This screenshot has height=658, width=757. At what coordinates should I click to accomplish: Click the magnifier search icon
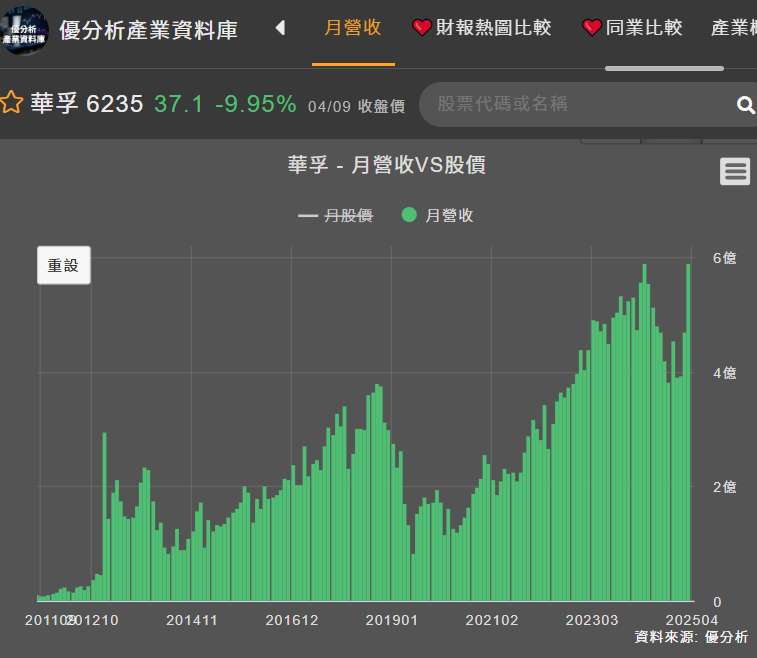[745, 105]
